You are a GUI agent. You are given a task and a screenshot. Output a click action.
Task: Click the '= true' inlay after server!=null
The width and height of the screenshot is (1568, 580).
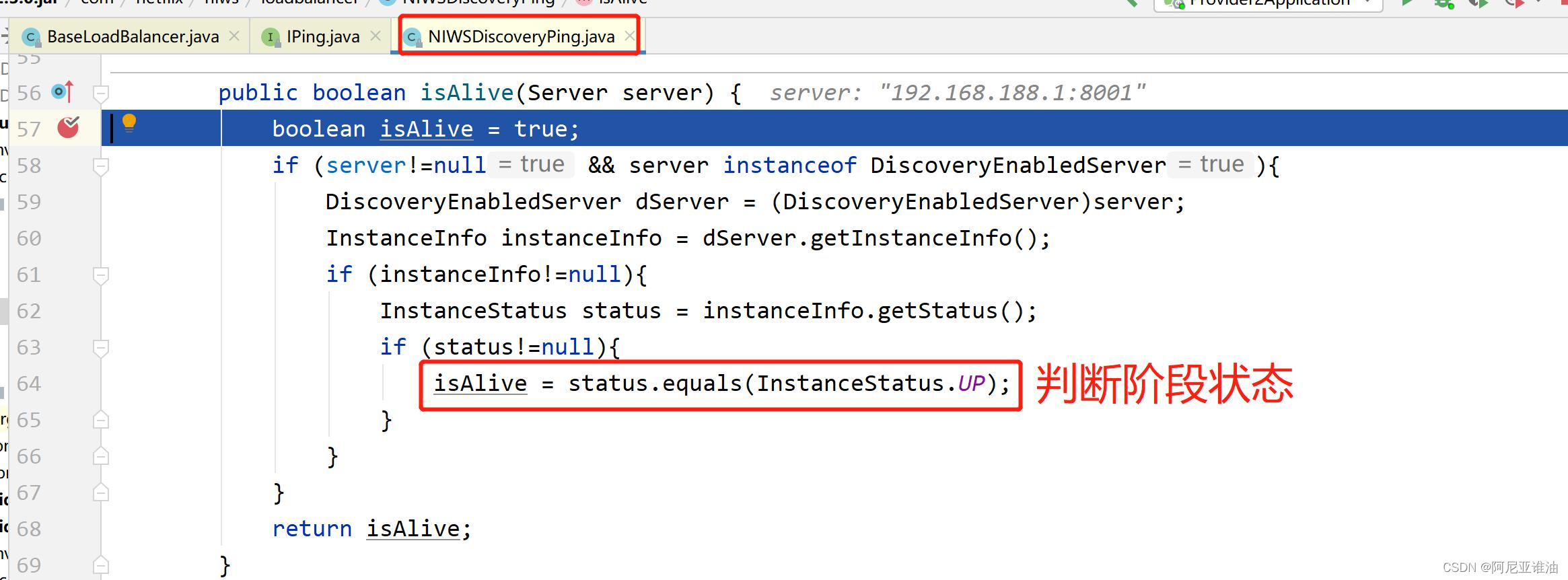pyautogui.click(x=532, y=164)
